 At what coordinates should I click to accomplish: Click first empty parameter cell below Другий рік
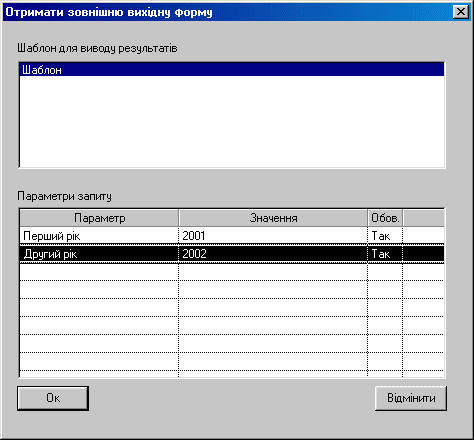pos(99,272)
